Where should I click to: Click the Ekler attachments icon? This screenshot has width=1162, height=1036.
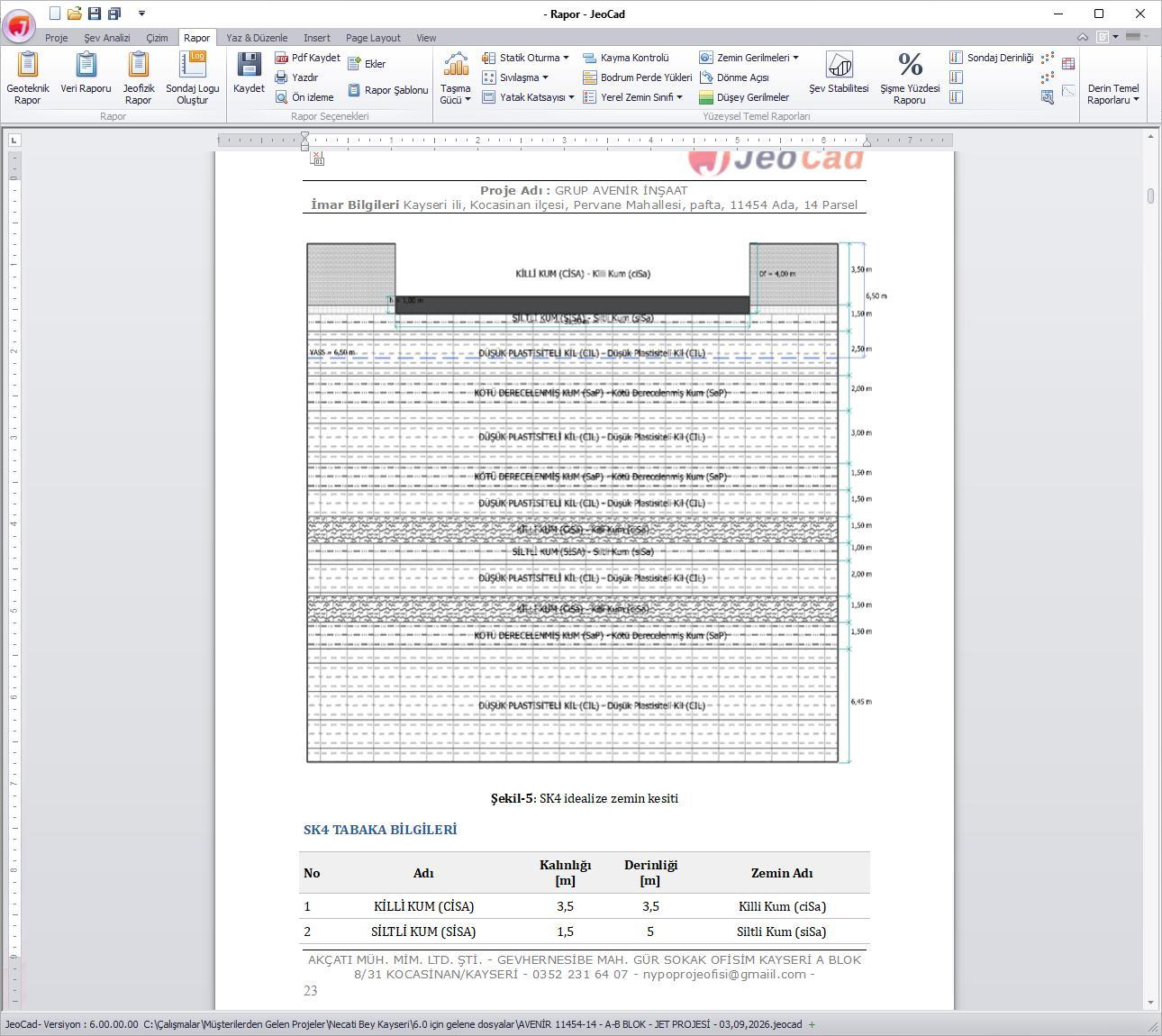[x=367, y=64]
